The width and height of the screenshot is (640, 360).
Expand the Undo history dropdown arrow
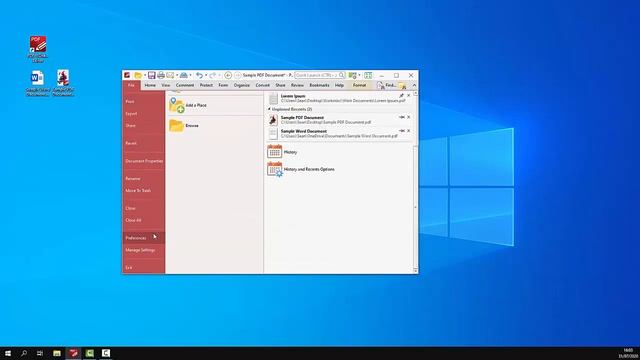coord(206,76)
